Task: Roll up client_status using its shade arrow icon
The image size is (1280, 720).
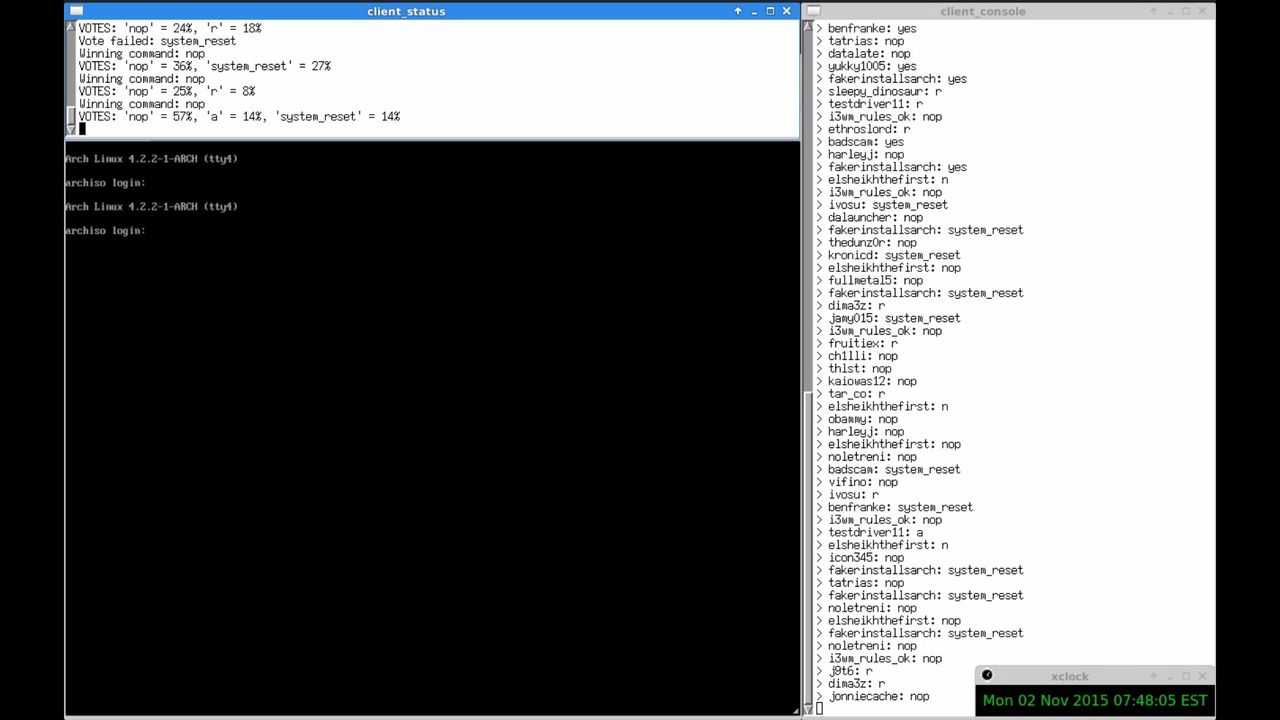Action: tap(737, 11)
